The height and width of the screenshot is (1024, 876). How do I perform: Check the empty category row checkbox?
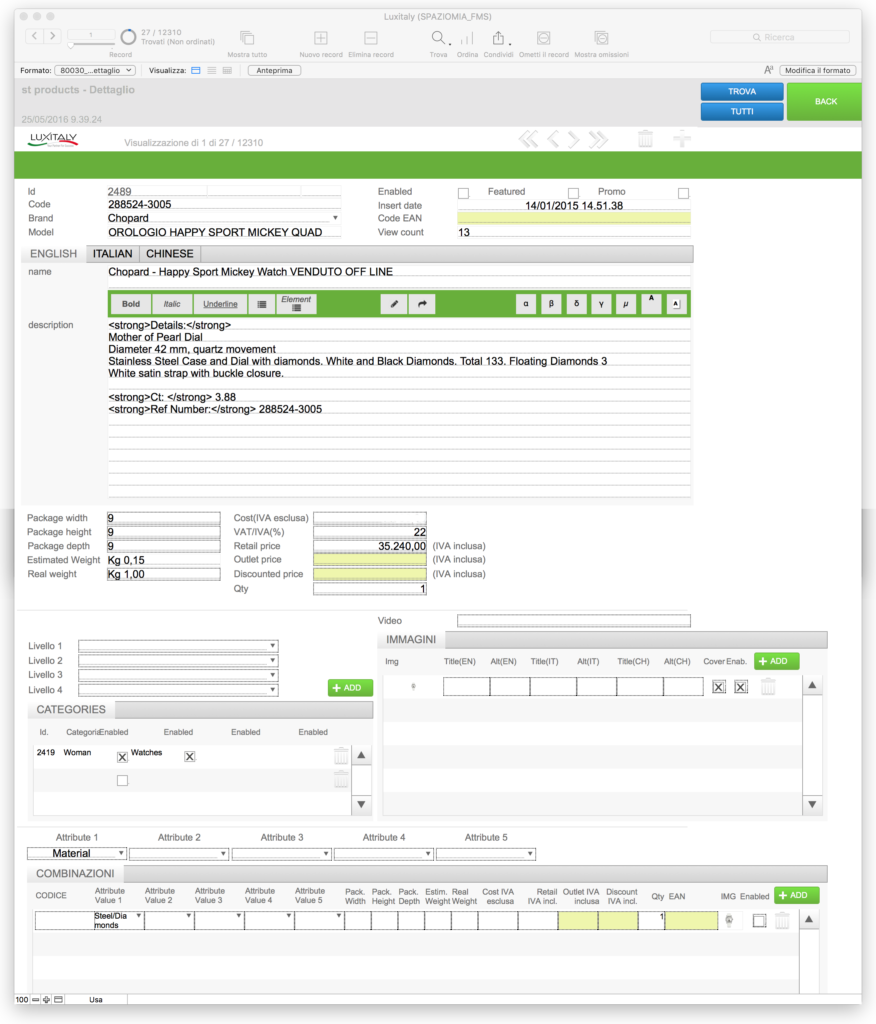122,780
